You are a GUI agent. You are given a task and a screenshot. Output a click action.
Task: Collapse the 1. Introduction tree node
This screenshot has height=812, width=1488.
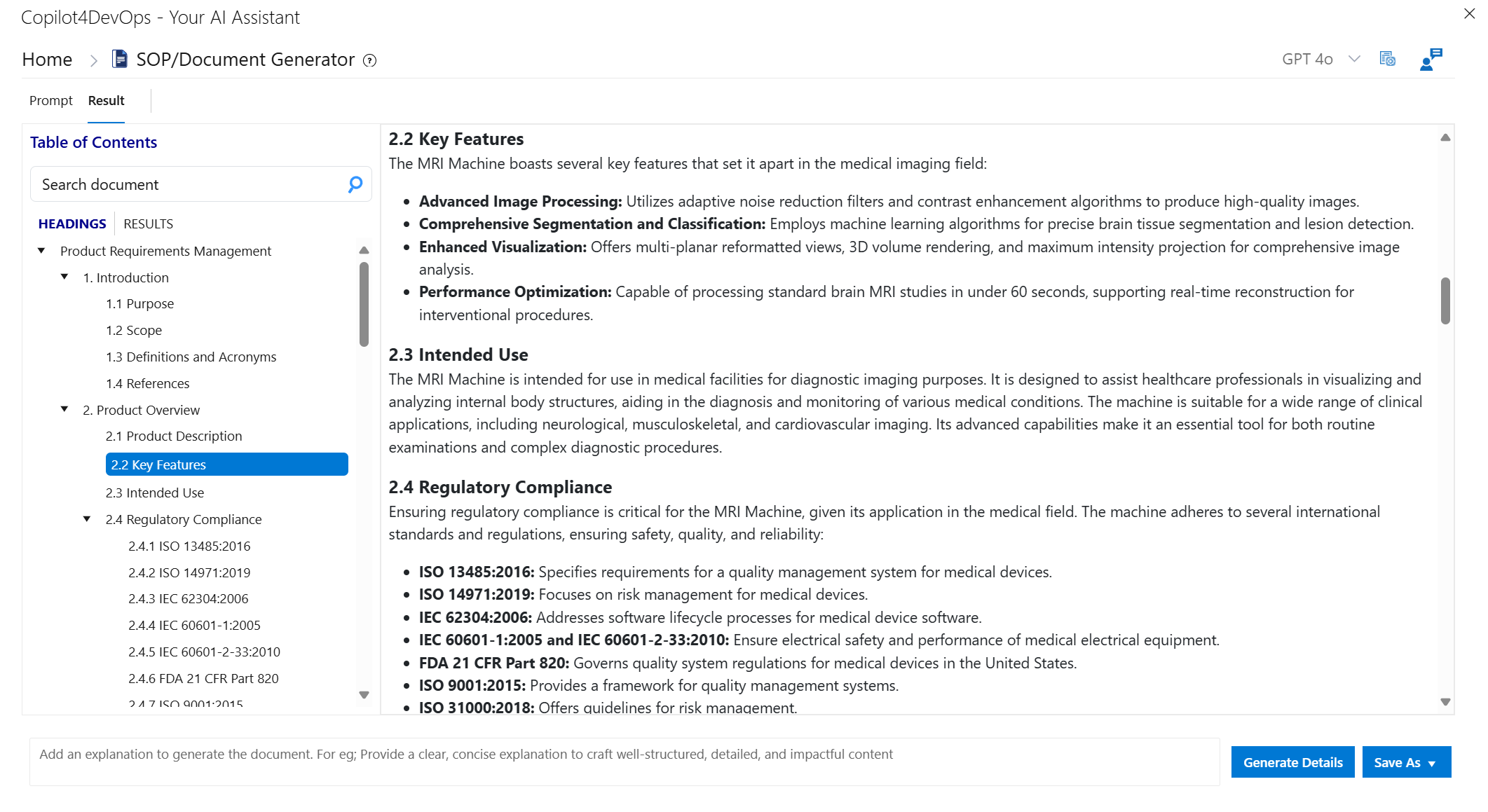tap(64, 277)
